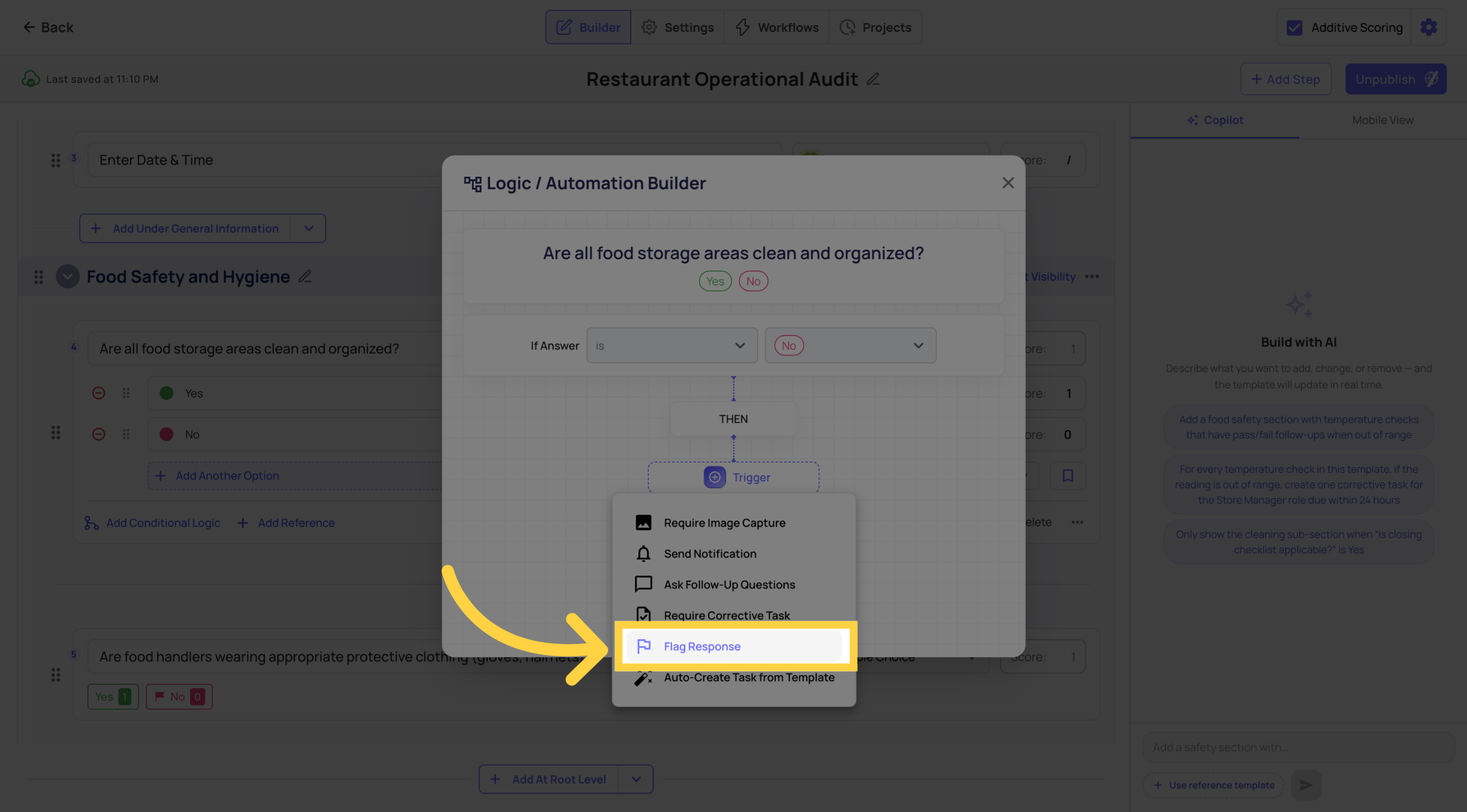Image resolution: width=1467 pixels, height=812 pixels.
Task: Click the plus icon on the Trigger box
Action: coord(714,477)
